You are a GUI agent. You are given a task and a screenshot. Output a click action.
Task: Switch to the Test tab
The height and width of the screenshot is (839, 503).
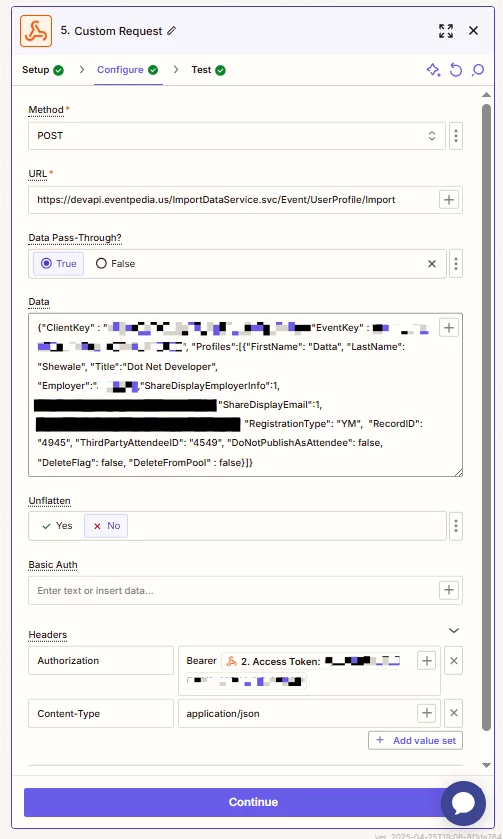click(208, 70)
